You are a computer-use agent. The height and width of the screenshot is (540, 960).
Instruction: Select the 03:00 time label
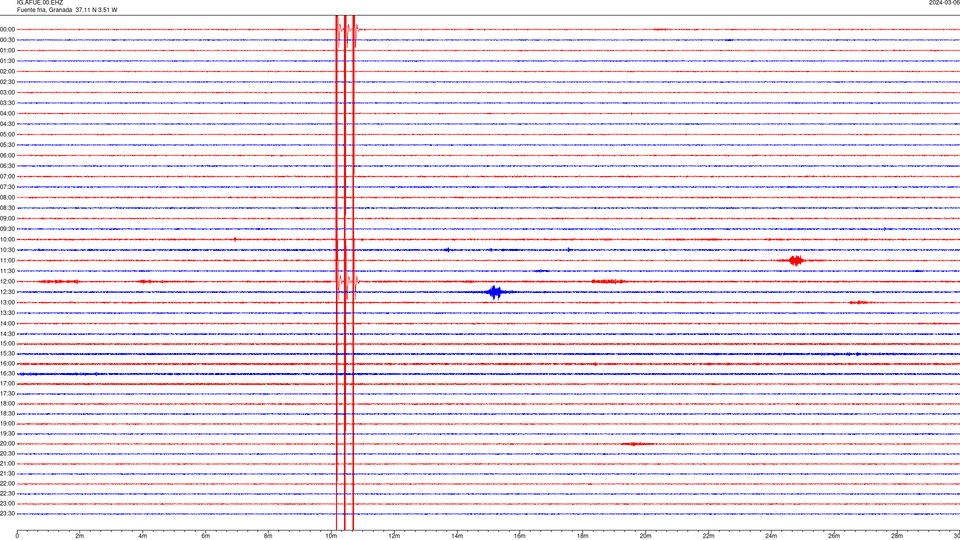7,92
